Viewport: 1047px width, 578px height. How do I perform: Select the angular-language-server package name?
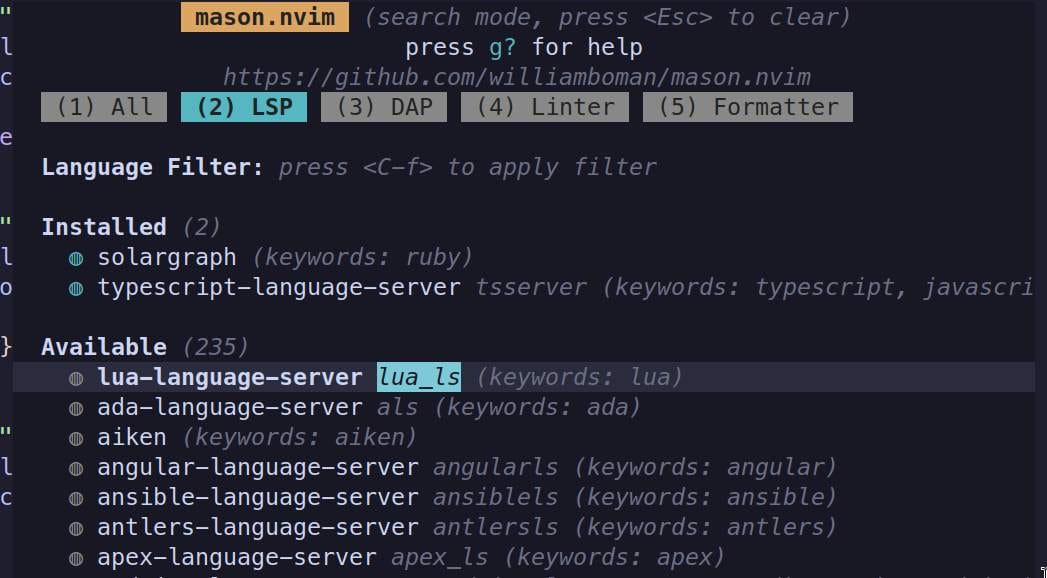258,468
